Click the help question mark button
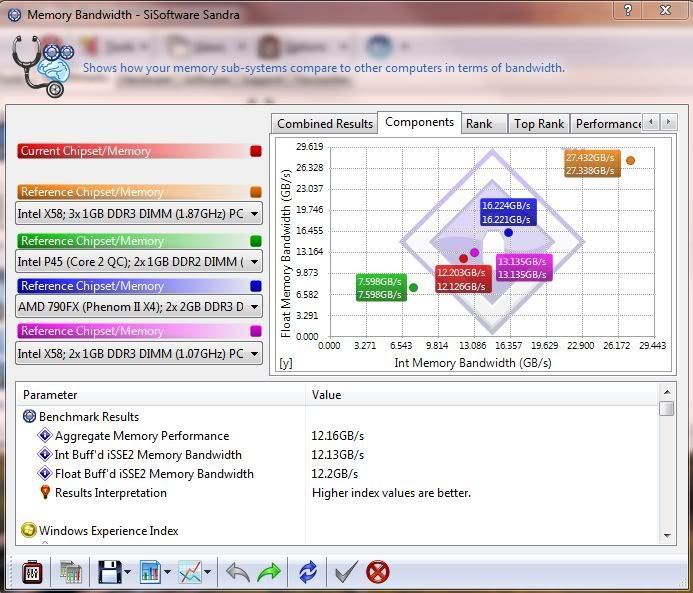 coord(628,9)
